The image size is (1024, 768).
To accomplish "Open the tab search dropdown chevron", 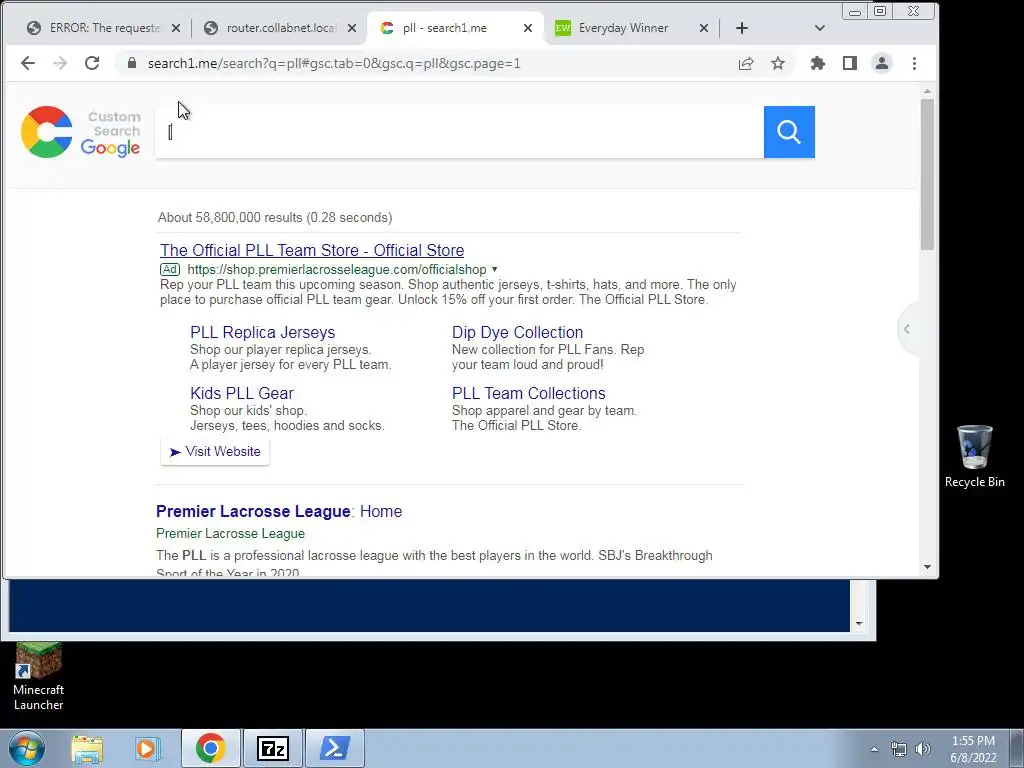I will pyautogui.click(x=820, y=28).
